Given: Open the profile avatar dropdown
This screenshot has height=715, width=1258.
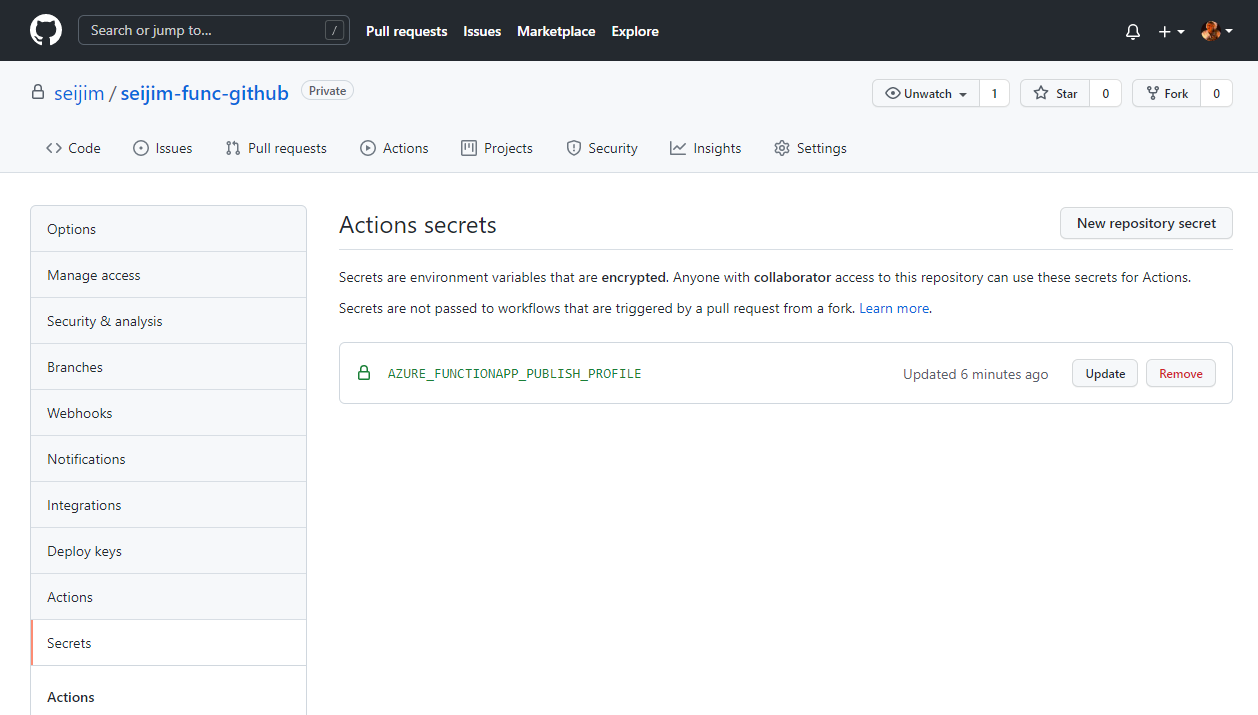Looking at the screenshot, I should pyautogui.click(x=1213, y=31).
